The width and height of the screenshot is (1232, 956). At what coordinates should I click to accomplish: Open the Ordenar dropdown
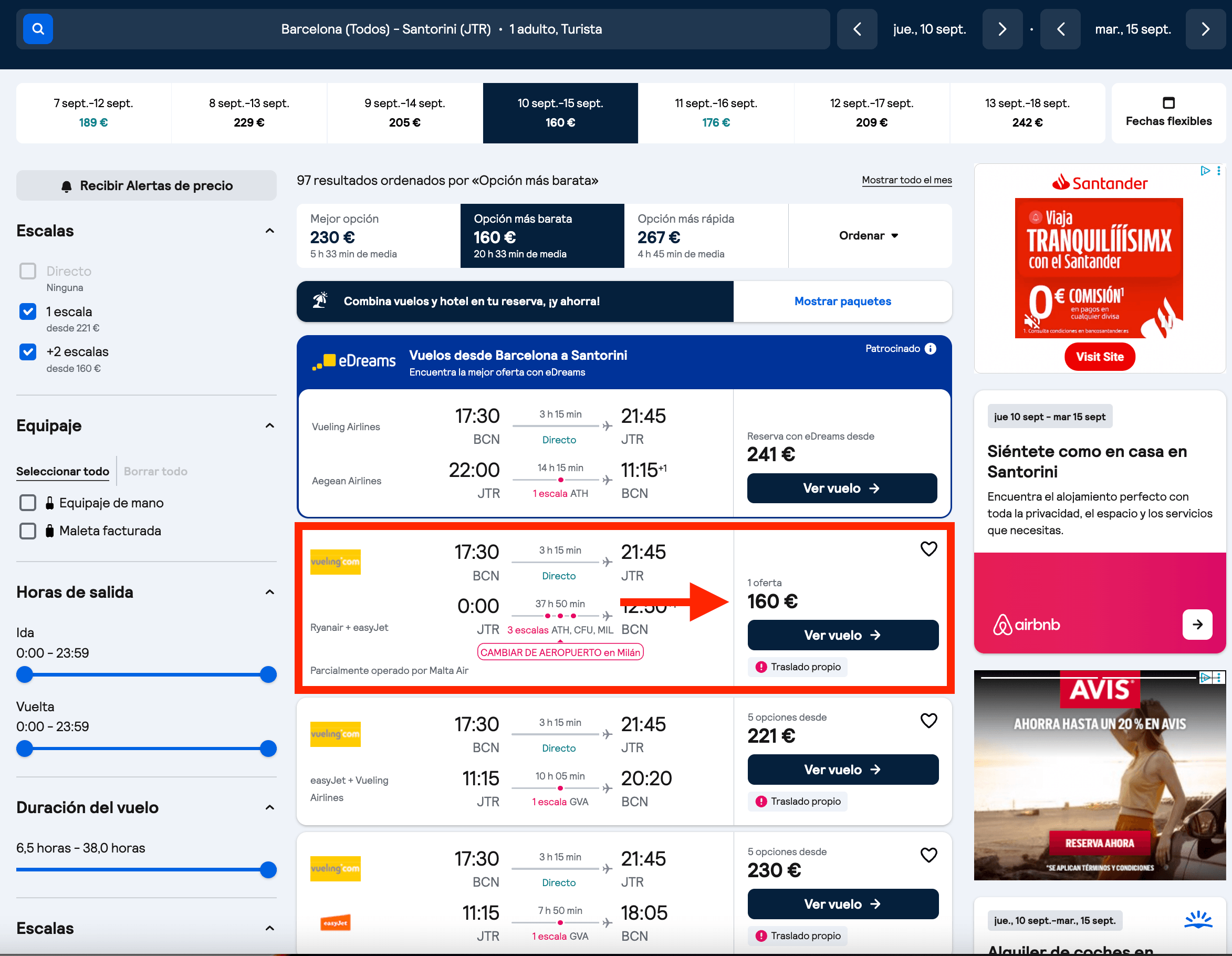click(x=869, y=235)
